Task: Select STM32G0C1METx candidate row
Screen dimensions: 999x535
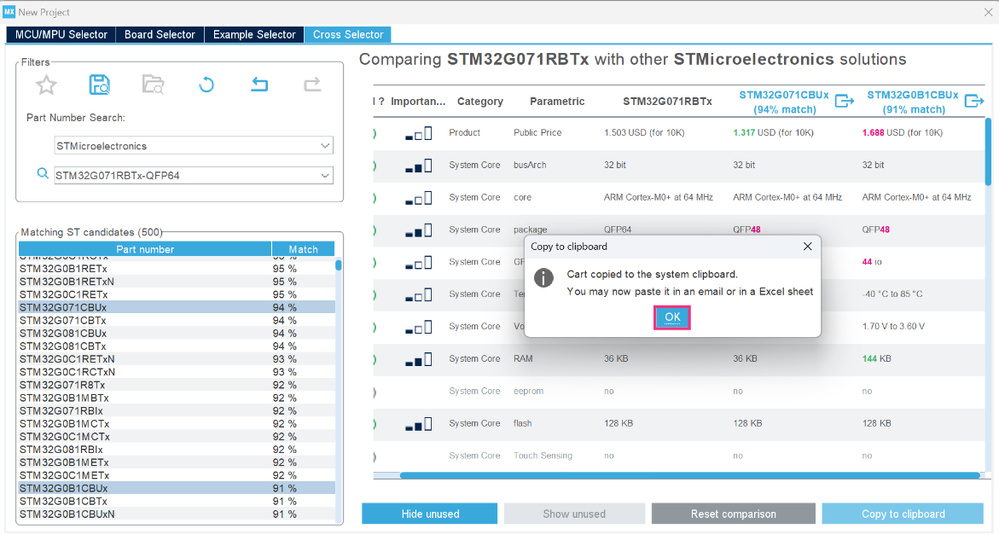Action: 176,475
